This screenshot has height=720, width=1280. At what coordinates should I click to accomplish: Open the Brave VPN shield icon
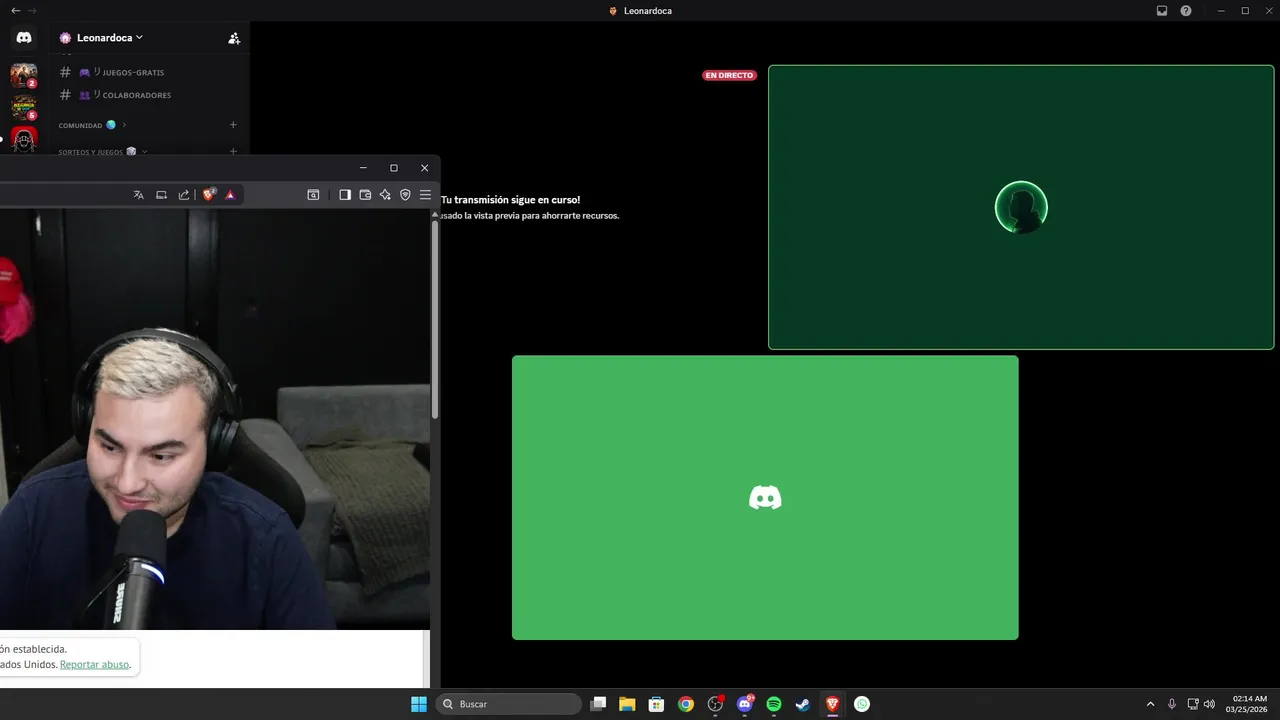tap(405, 195)
